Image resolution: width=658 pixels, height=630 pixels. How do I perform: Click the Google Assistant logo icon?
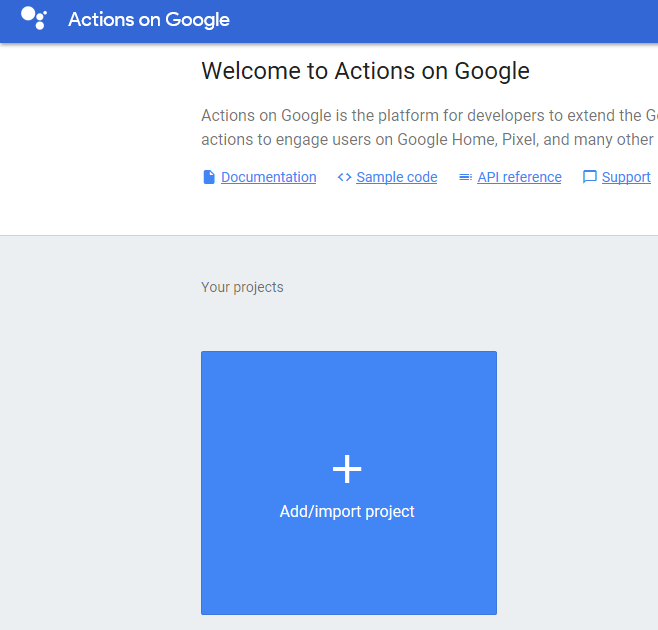34,18
